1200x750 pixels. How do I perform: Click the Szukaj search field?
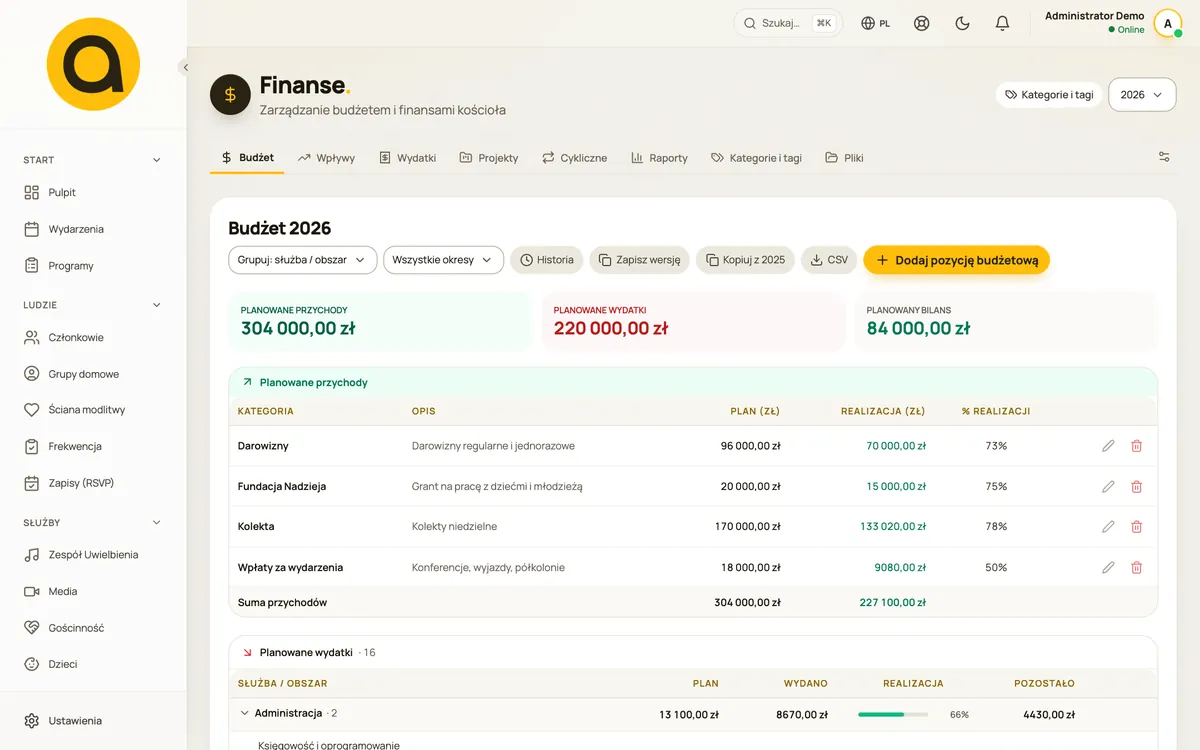click(x=788, y=23)
